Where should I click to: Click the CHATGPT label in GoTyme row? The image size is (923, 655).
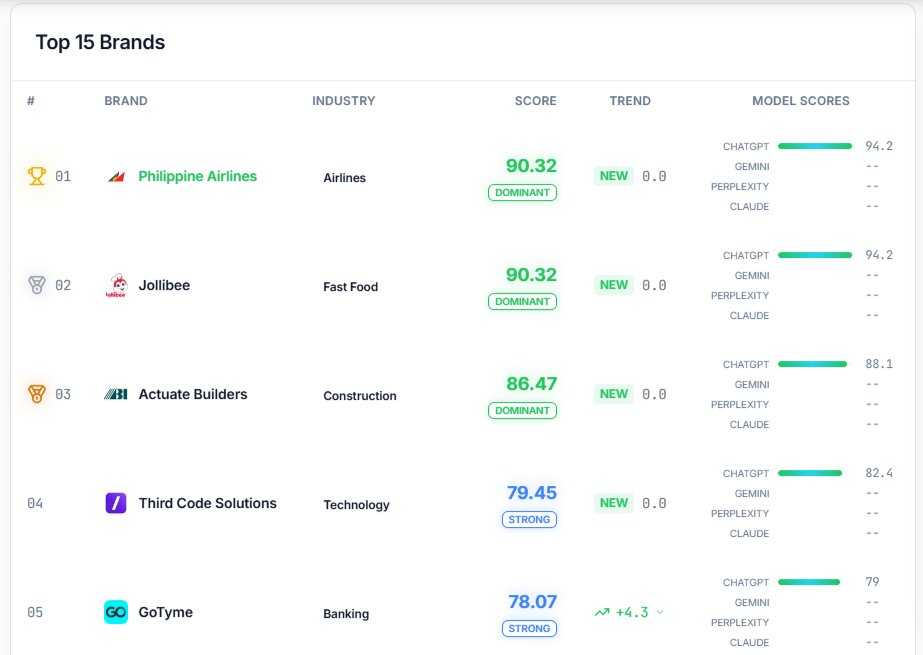tap(746, 583)
